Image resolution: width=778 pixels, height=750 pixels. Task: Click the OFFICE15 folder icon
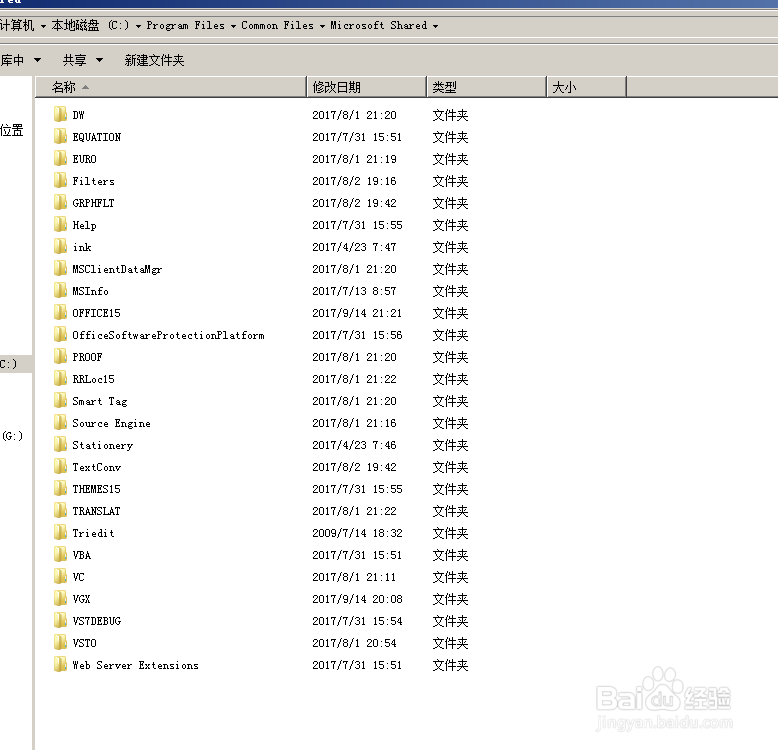click(60, 312)
